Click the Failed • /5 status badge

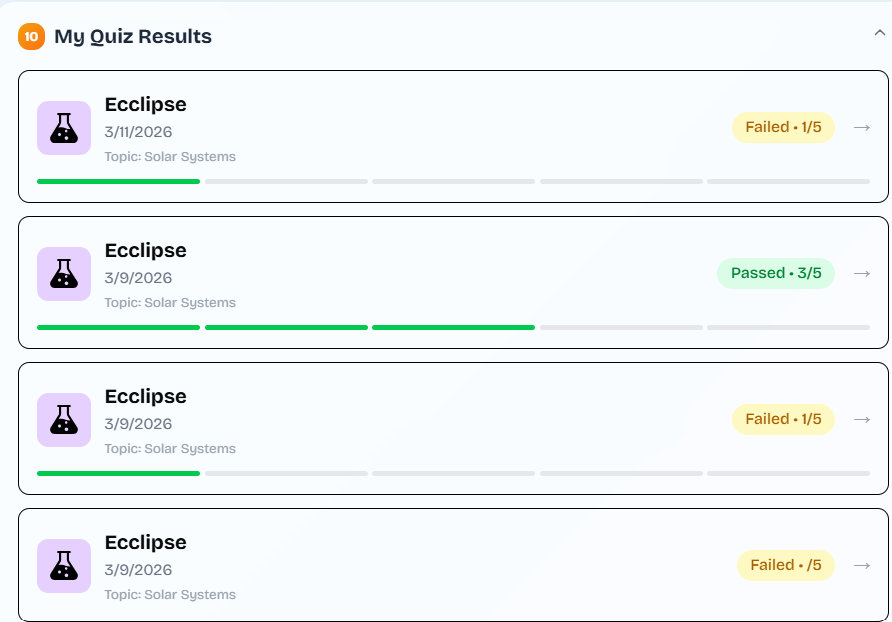[x=786, y=565]
